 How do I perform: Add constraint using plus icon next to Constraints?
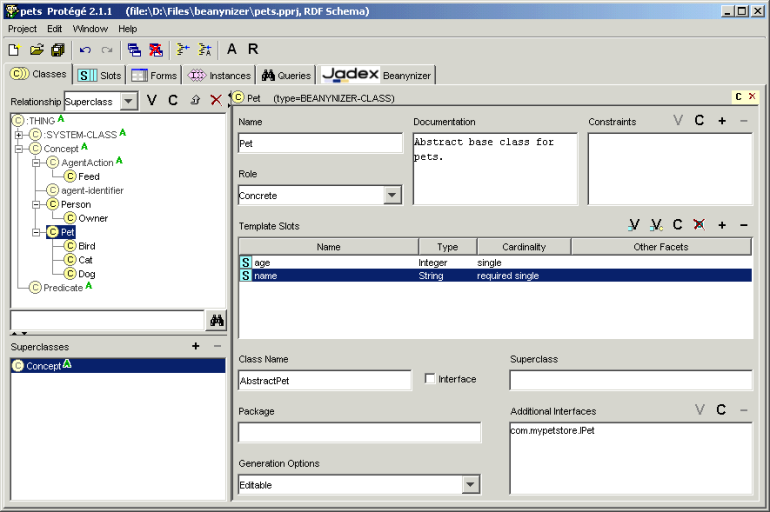pyautogui.click(x=722, y=120)
